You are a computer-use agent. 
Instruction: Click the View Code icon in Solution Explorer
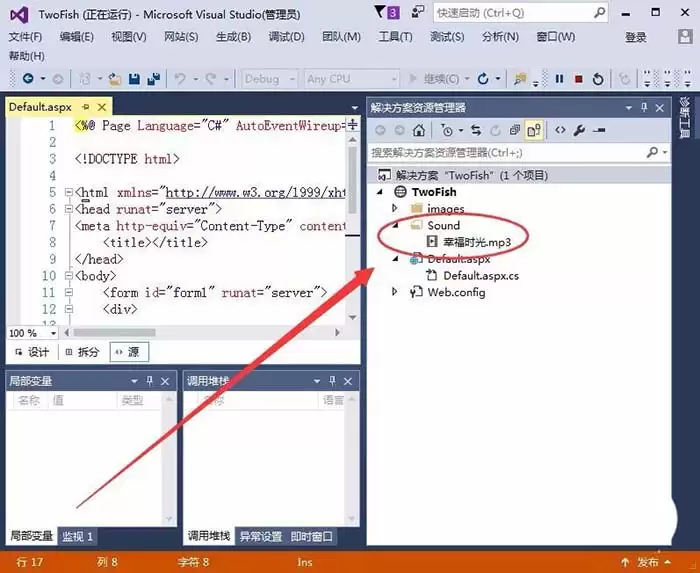[560, 130]
